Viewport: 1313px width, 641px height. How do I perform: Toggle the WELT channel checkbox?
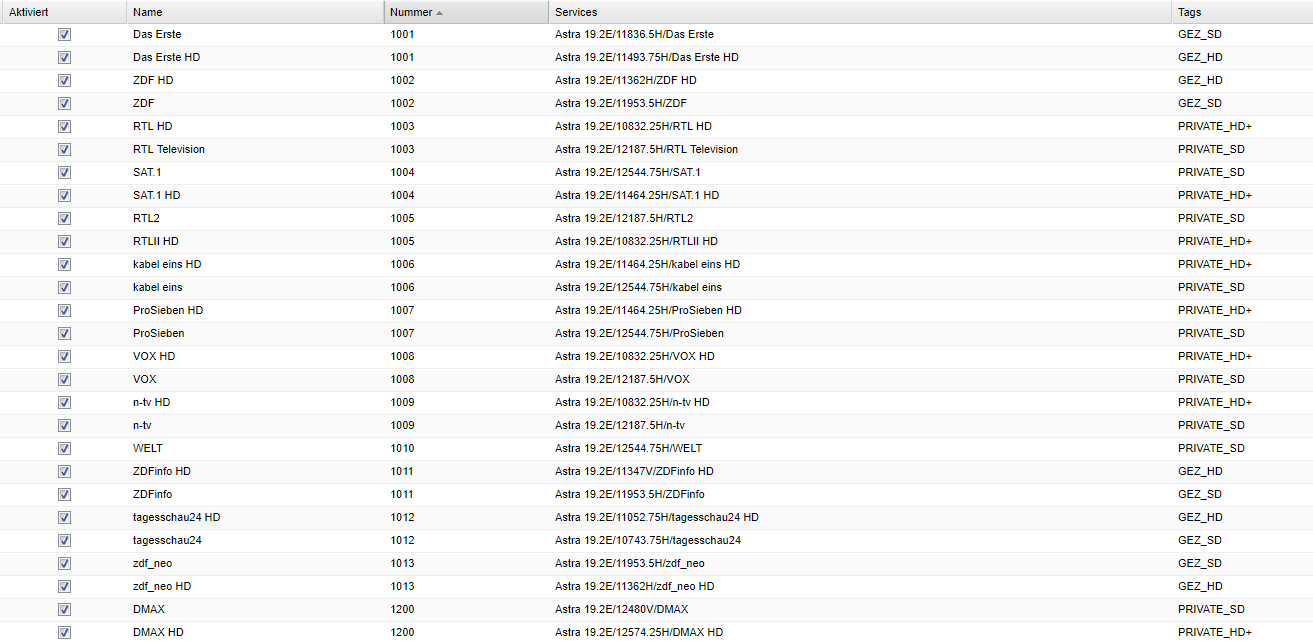coord(64,448)
